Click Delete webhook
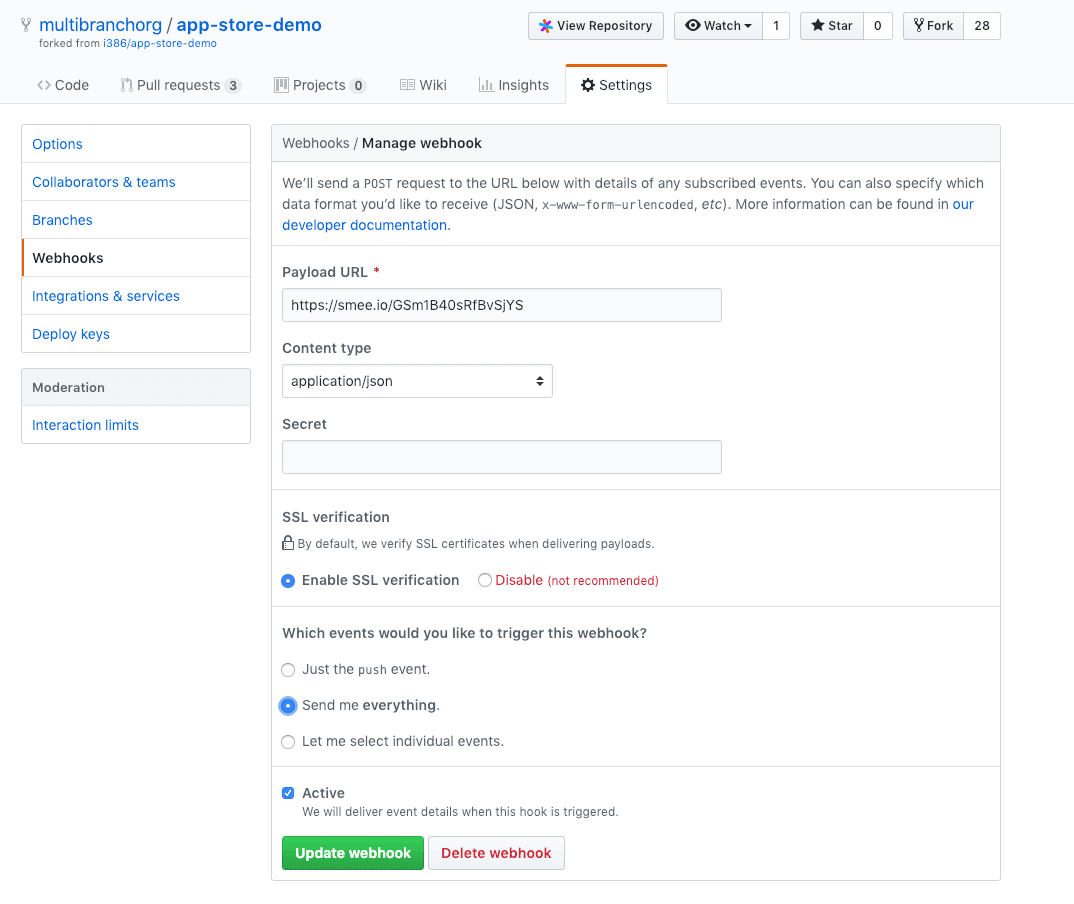Screen dimensions: 1074x904 [496, 852]
